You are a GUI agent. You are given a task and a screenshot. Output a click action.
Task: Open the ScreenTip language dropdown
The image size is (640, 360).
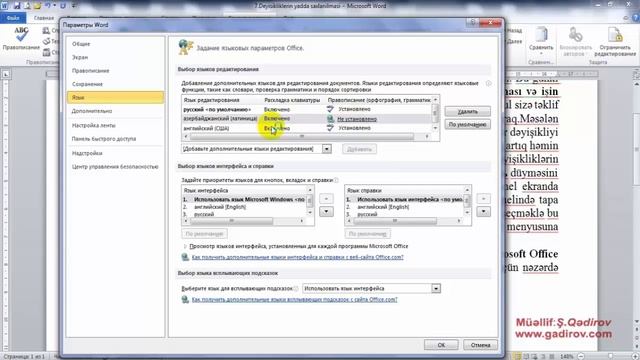(x=436, y=288)
